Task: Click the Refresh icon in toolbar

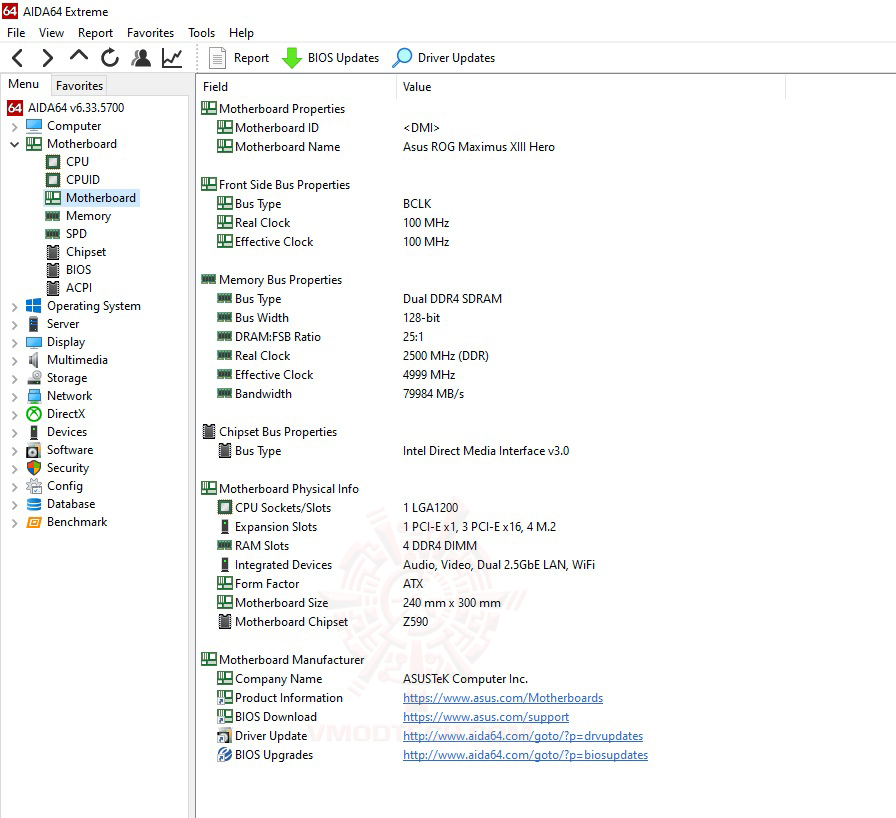Action: 110,58
